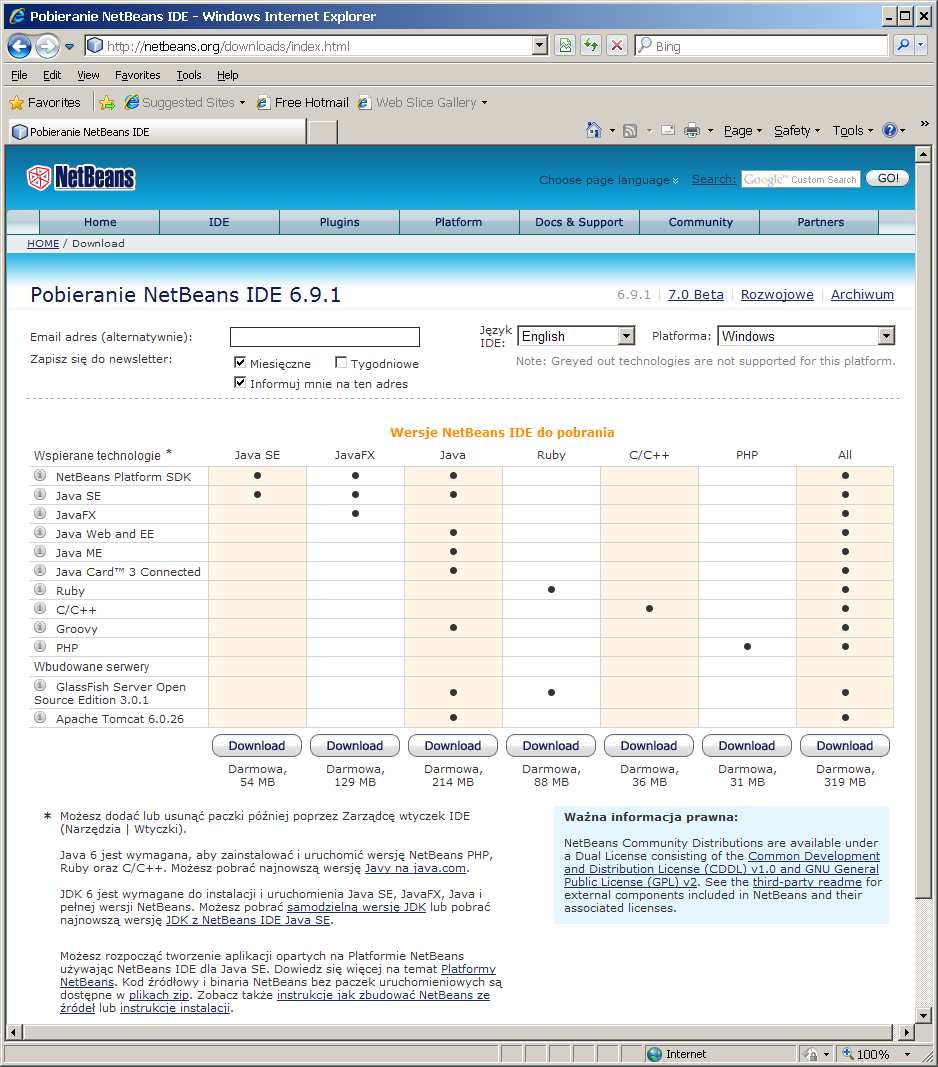Open the Archiwum link
Viewport: 938px width, 1067px height.
point(862,295)
